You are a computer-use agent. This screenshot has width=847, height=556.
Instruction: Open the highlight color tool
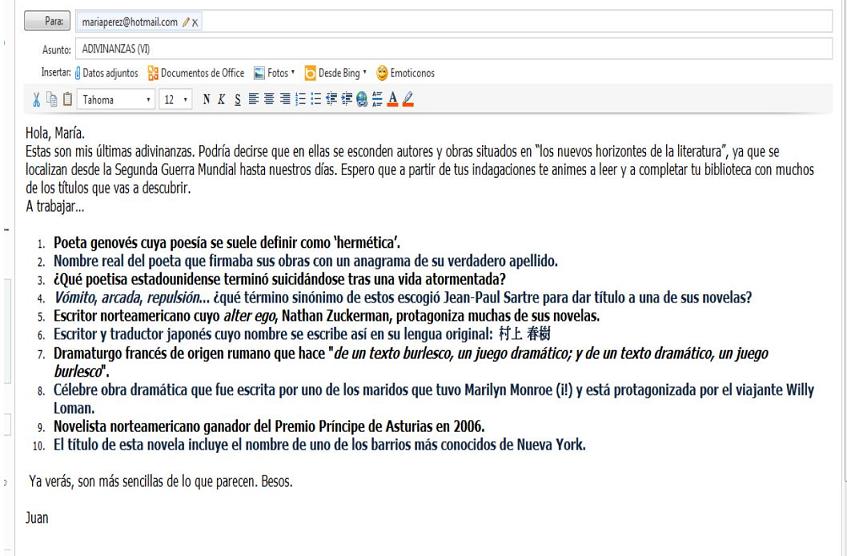408,99
